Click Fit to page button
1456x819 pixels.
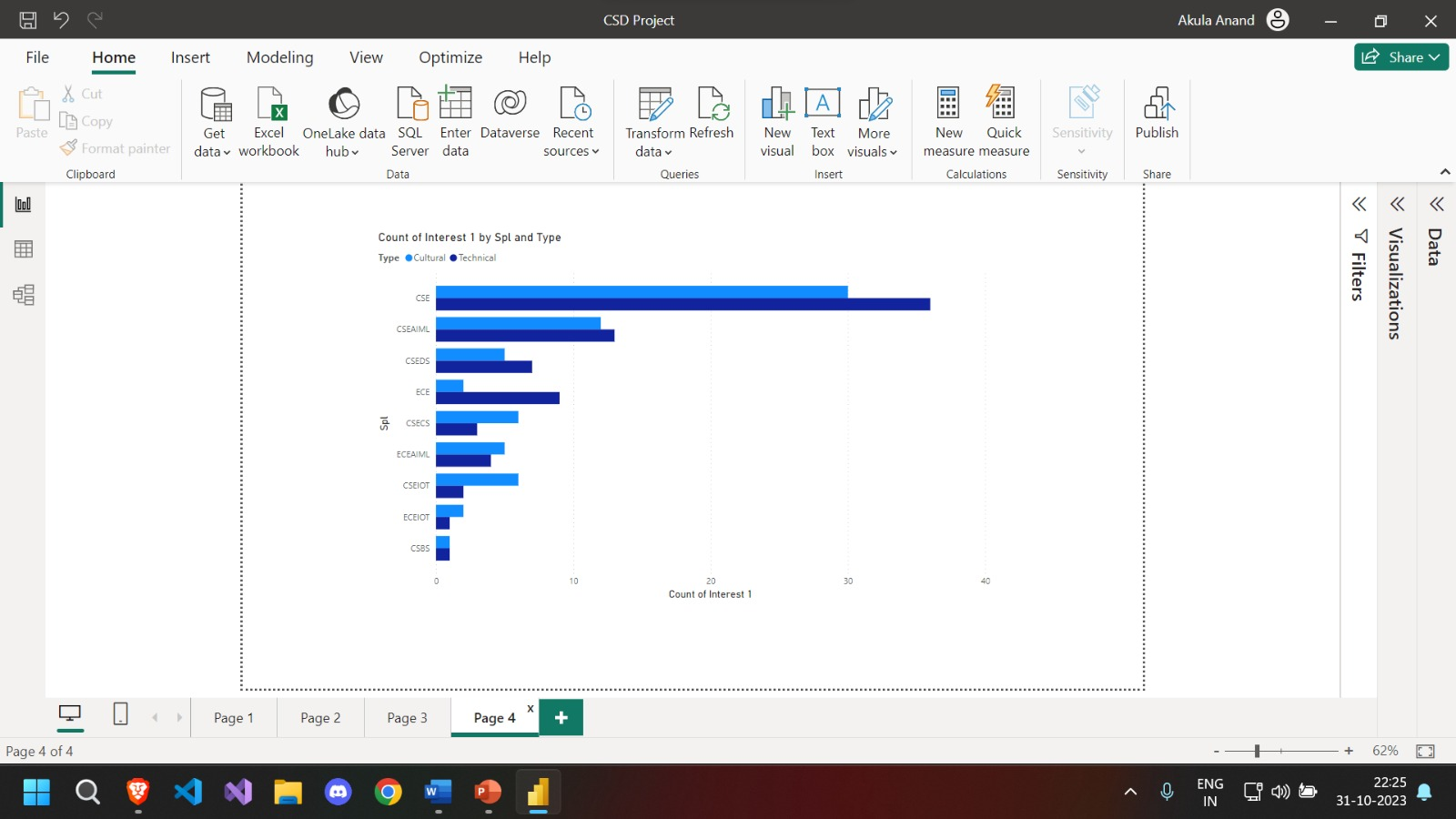tap(1426, 751)
